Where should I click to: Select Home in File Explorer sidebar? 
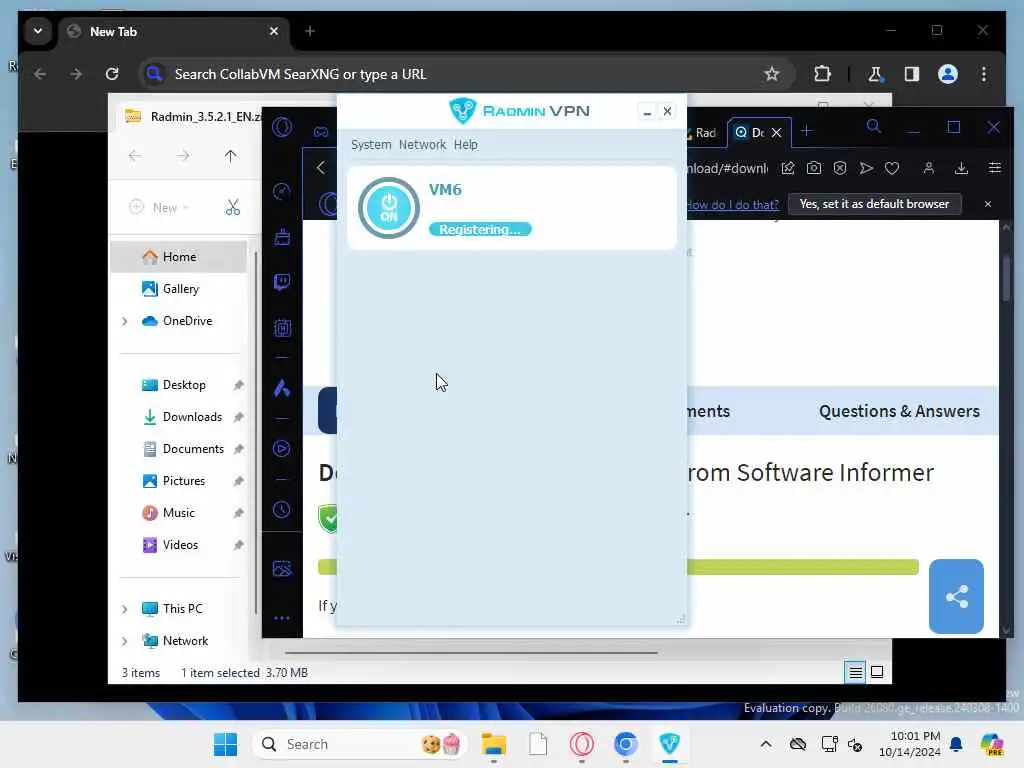[179, 257]
